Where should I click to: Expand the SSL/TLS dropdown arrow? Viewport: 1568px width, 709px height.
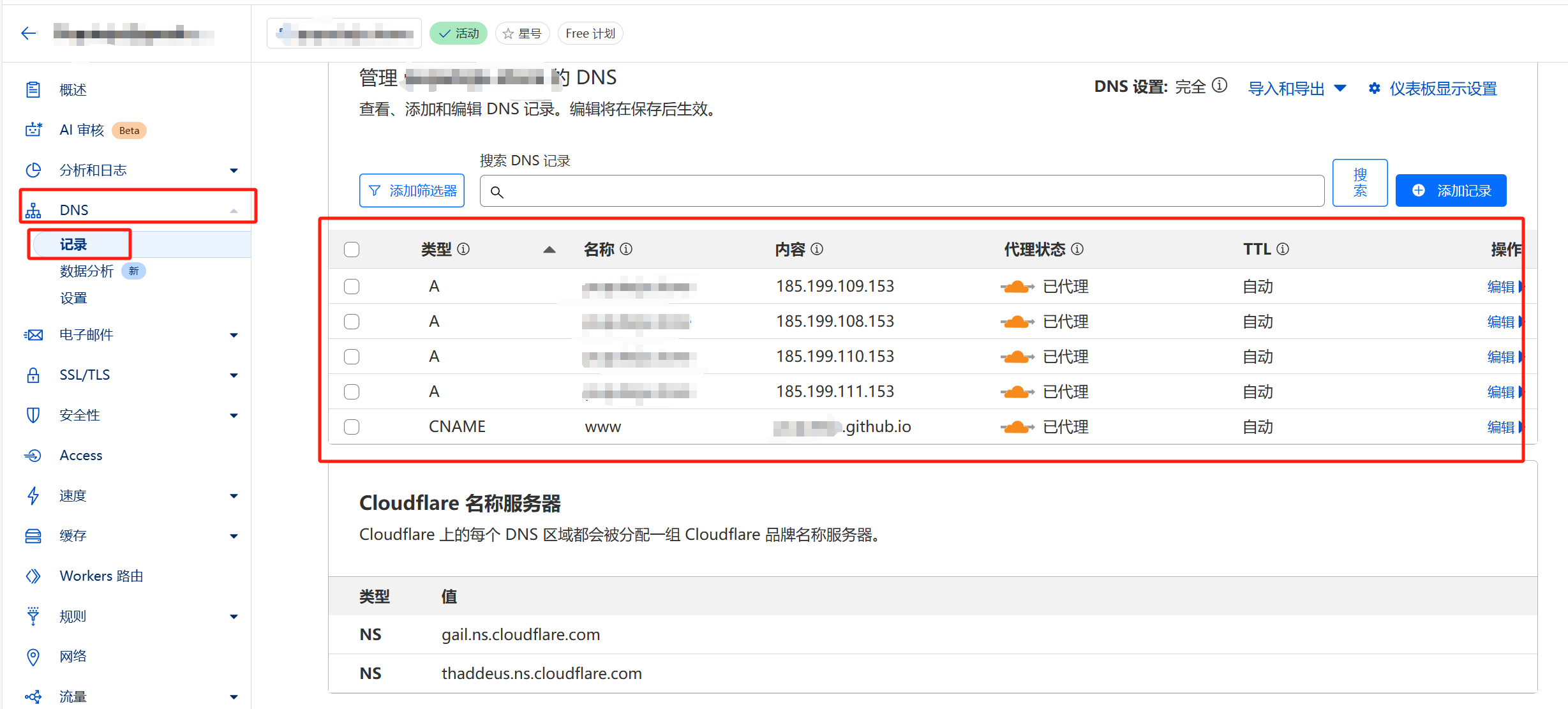tap(234, 375)
